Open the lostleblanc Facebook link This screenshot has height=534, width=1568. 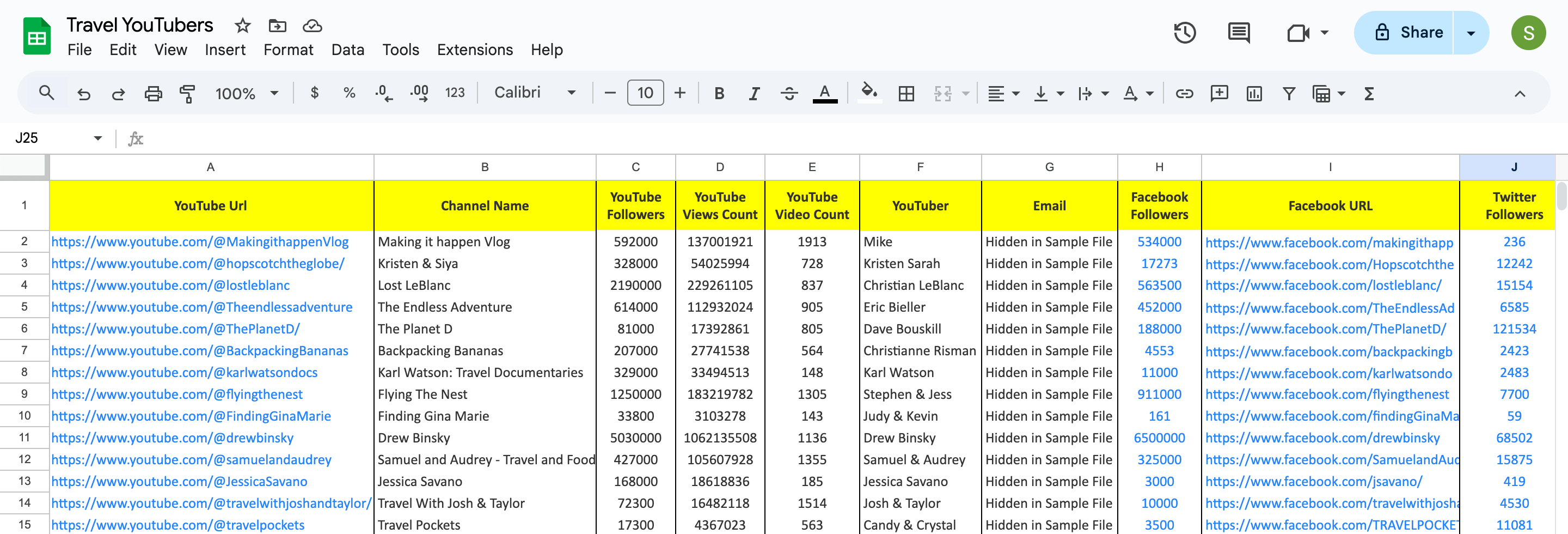pyautogui.click(x=1324, y=286)
